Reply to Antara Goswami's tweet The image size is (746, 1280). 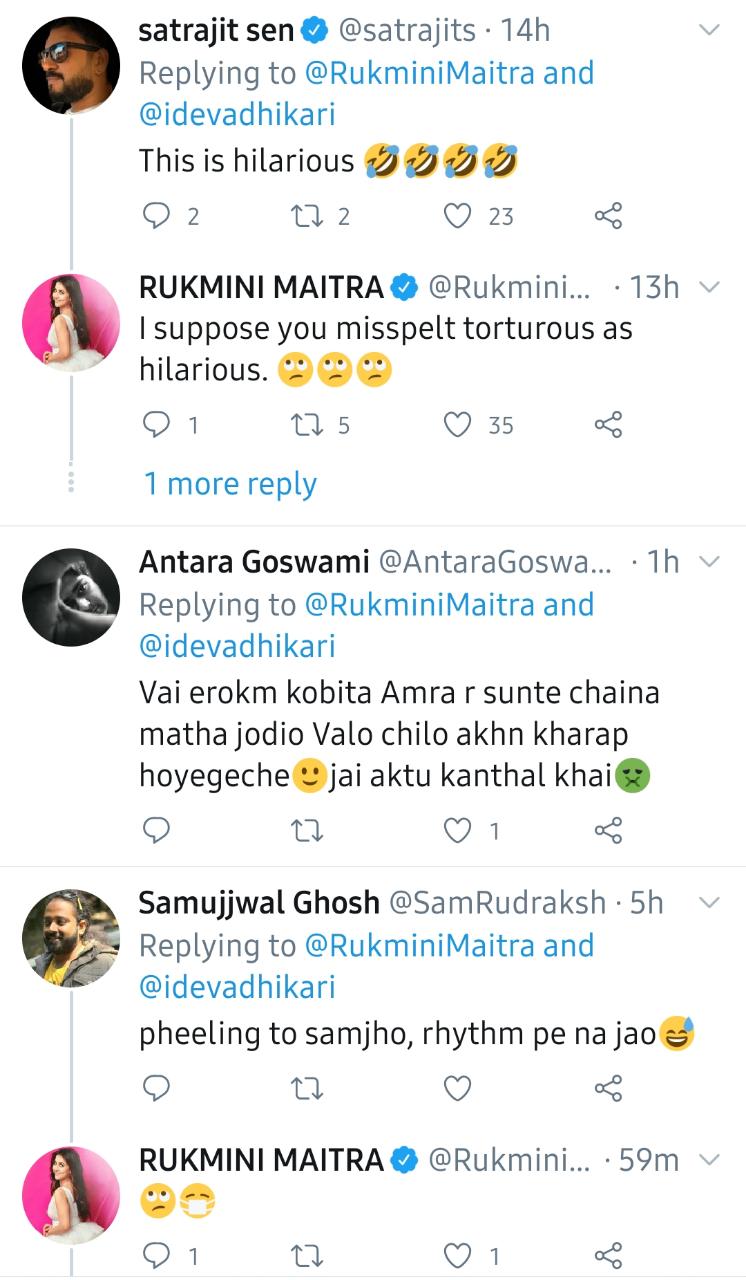pos(157,829)
